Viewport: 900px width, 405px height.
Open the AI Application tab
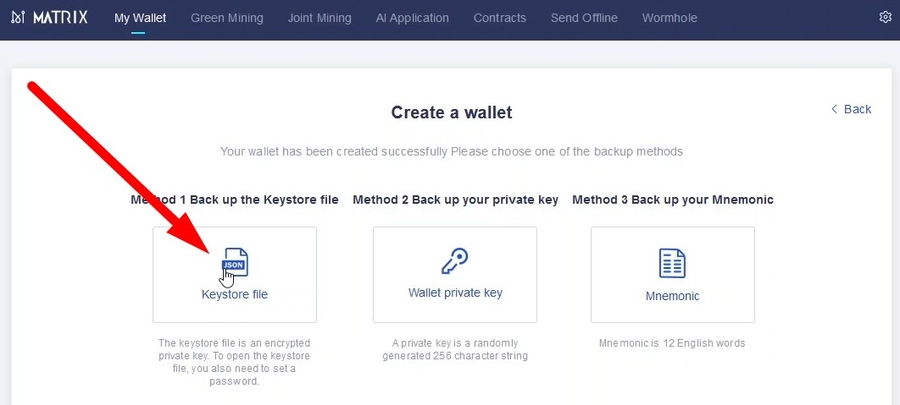[x=412, y=18]
